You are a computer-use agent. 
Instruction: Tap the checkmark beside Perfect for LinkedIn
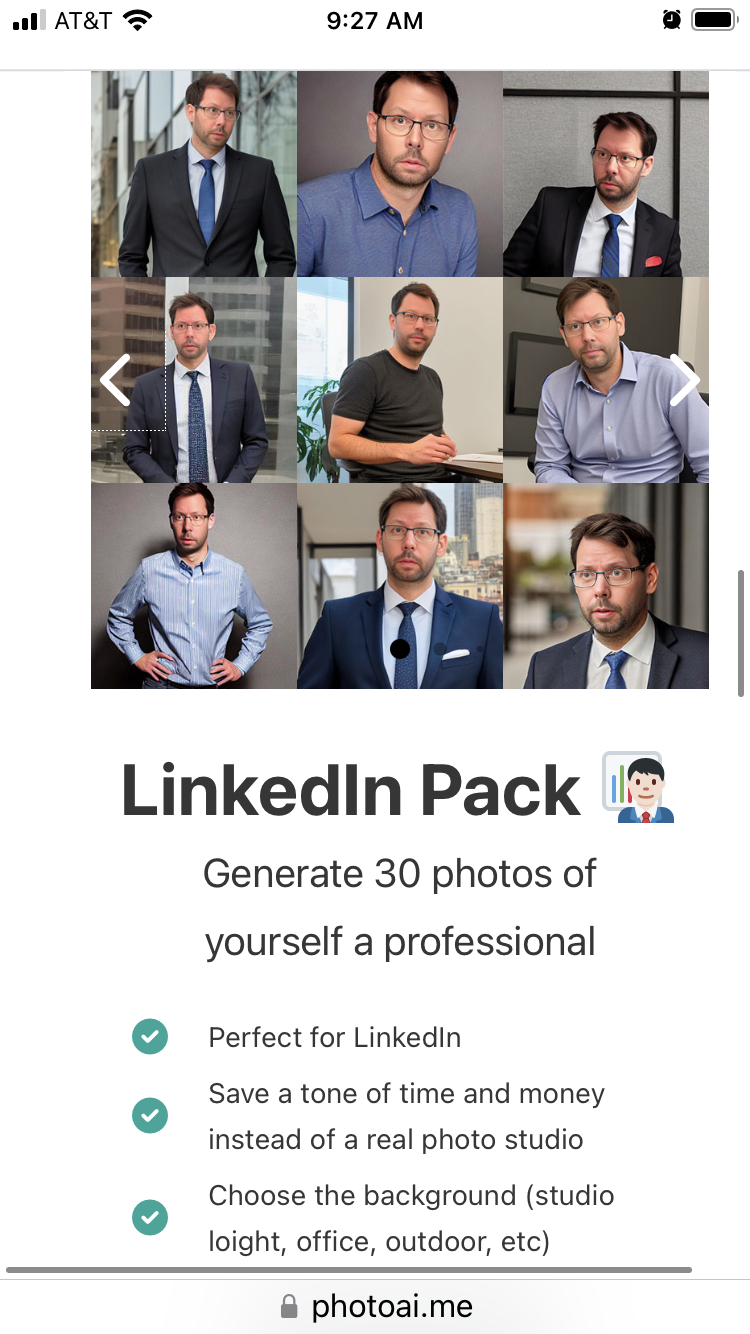[x=150, y=1036]
